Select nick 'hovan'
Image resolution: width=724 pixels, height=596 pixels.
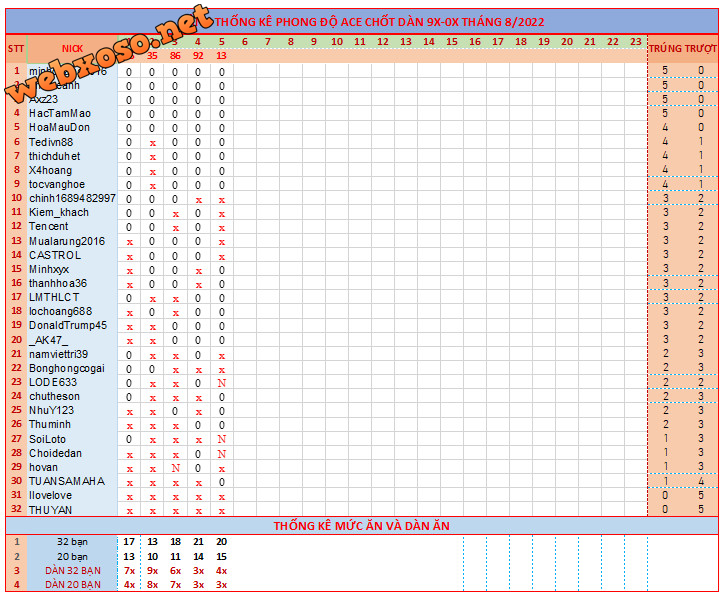click(x=43, y=467)
